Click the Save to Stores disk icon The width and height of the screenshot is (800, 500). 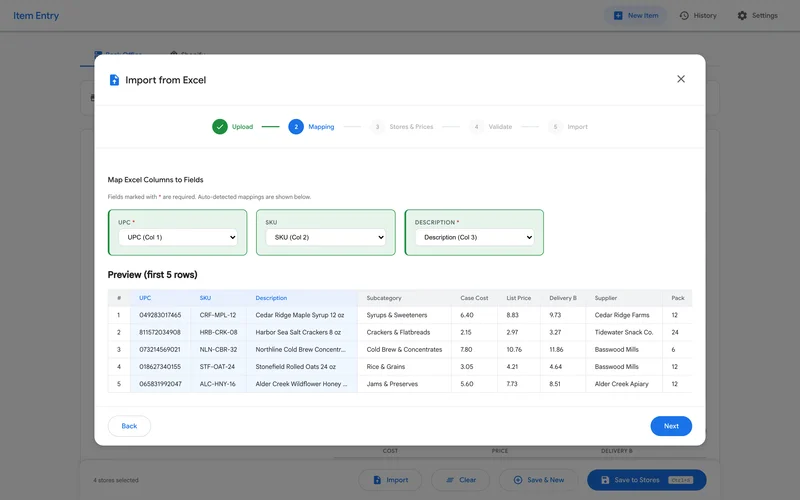tap(605, 480)
